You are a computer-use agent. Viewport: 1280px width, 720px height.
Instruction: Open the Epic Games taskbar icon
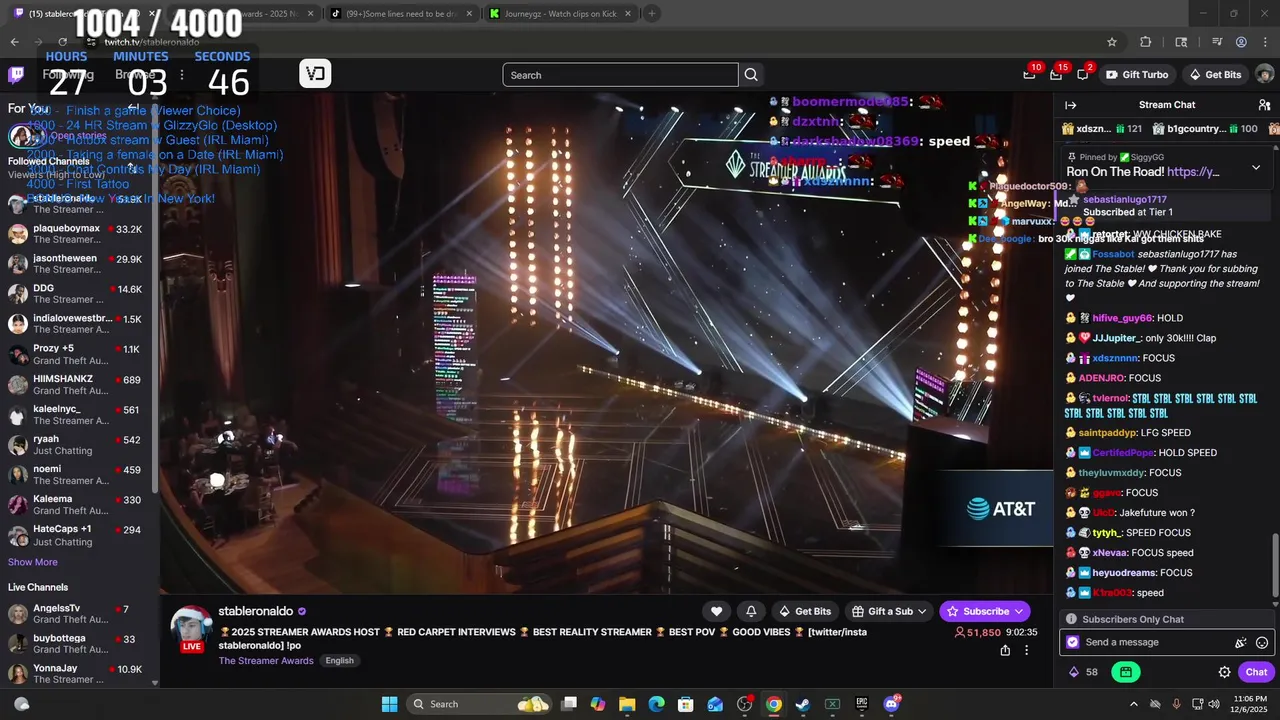coord(861,704)
